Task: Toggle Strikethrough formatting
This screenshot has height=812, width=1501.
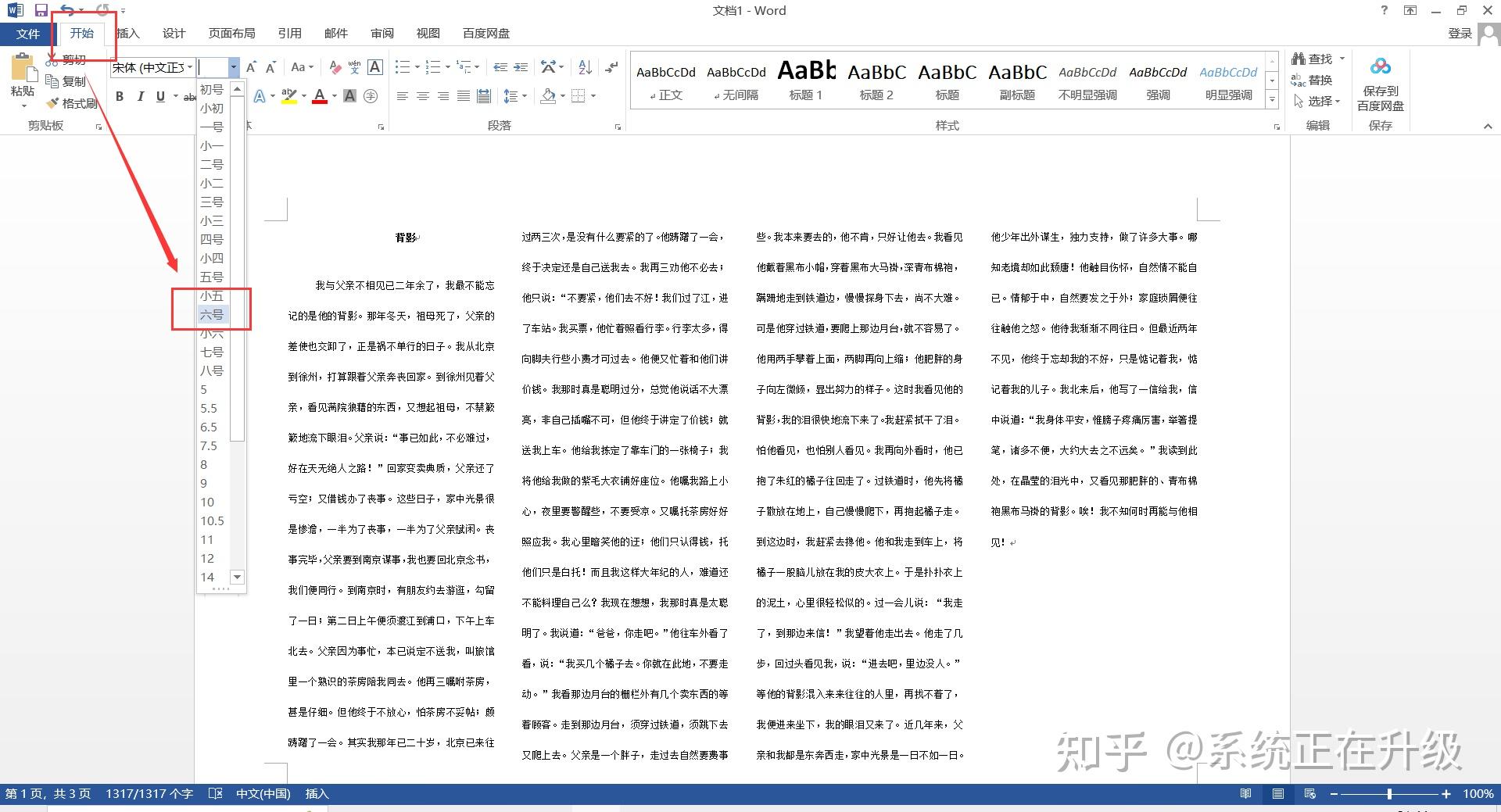Action: click(188, 96)
